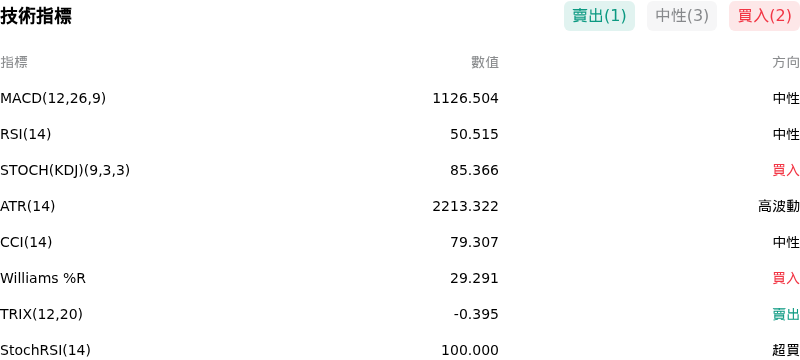Viewport: 800px width, 360px height.
Task: Click the green 賣出 signal for TRIX
Action: [x=786, y=314]
